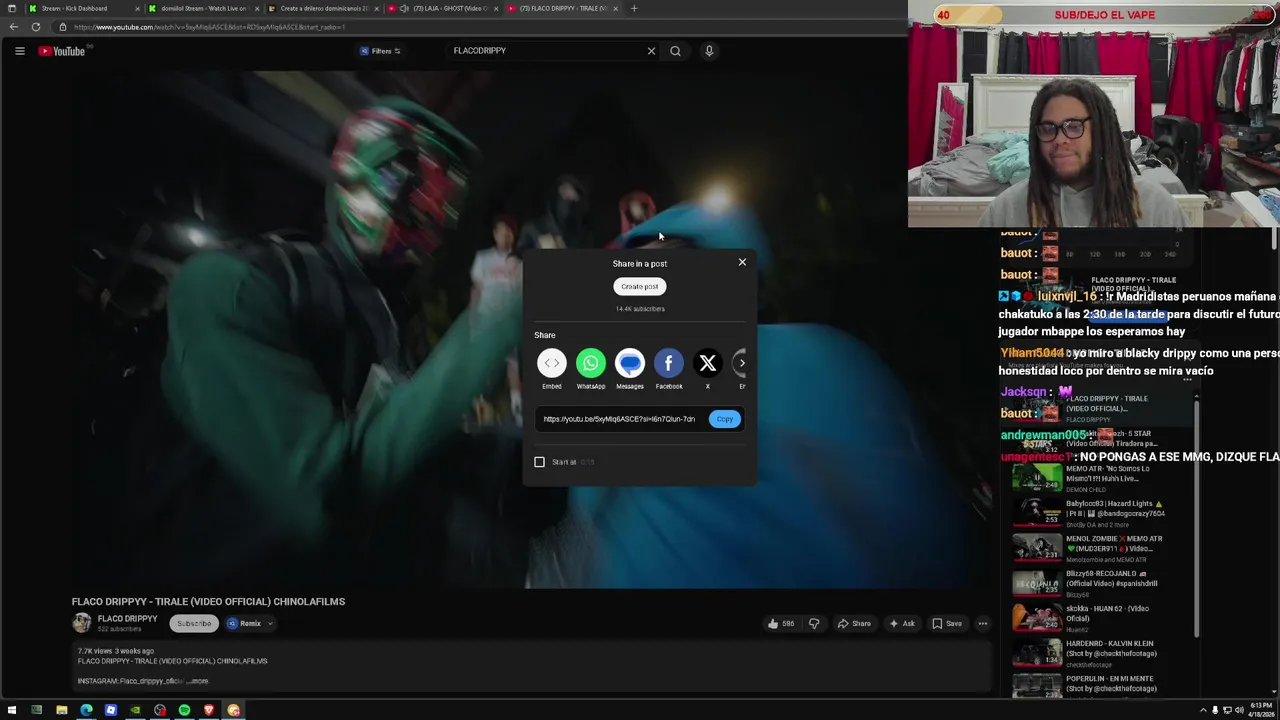The image size is (1280, 720).
Task: Show hidden system tray icons
Action: pyautogui.click(x=1203, y=710)
